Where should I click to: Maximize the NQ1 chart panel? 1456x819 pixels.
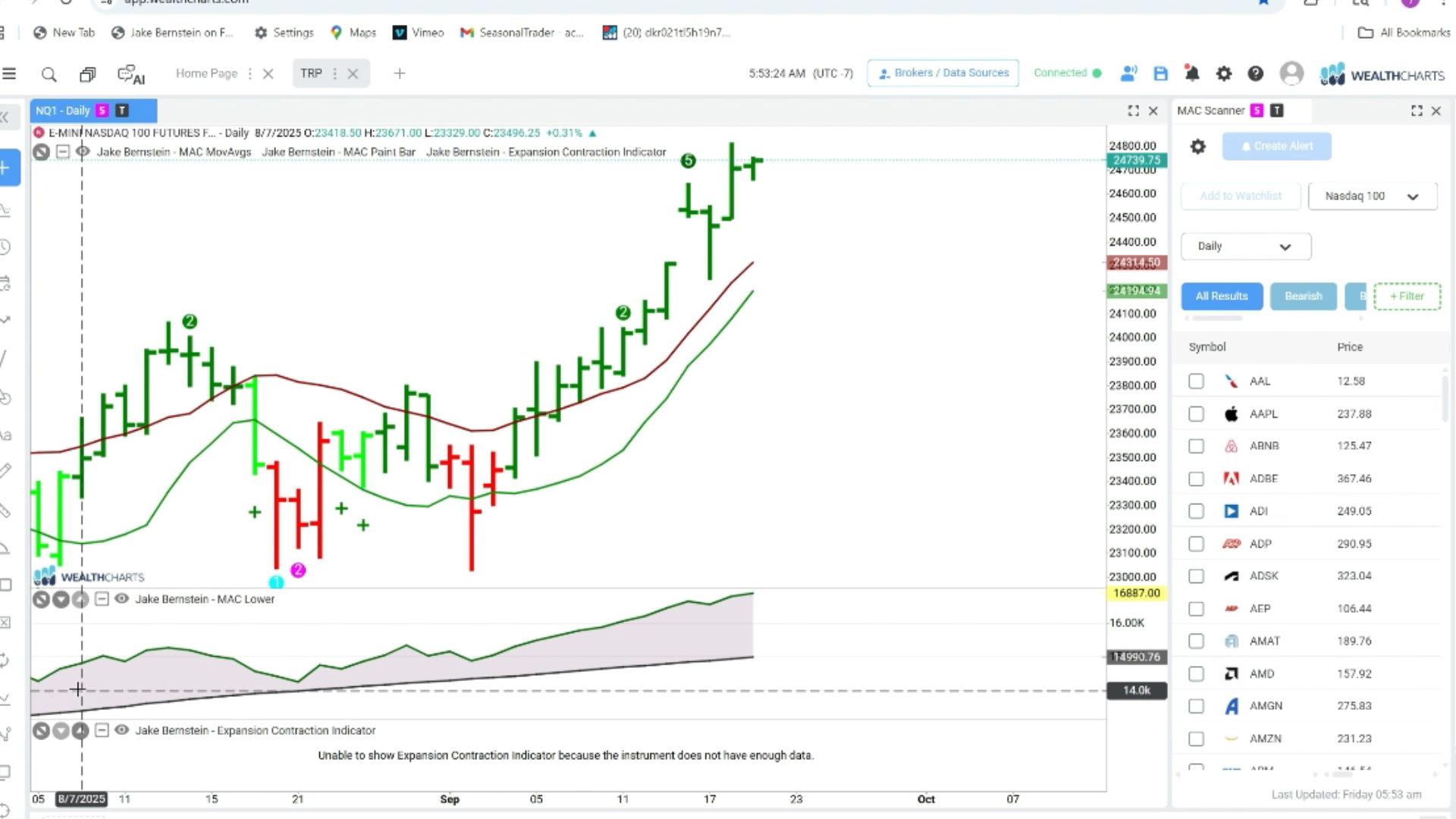point(1133,111)
